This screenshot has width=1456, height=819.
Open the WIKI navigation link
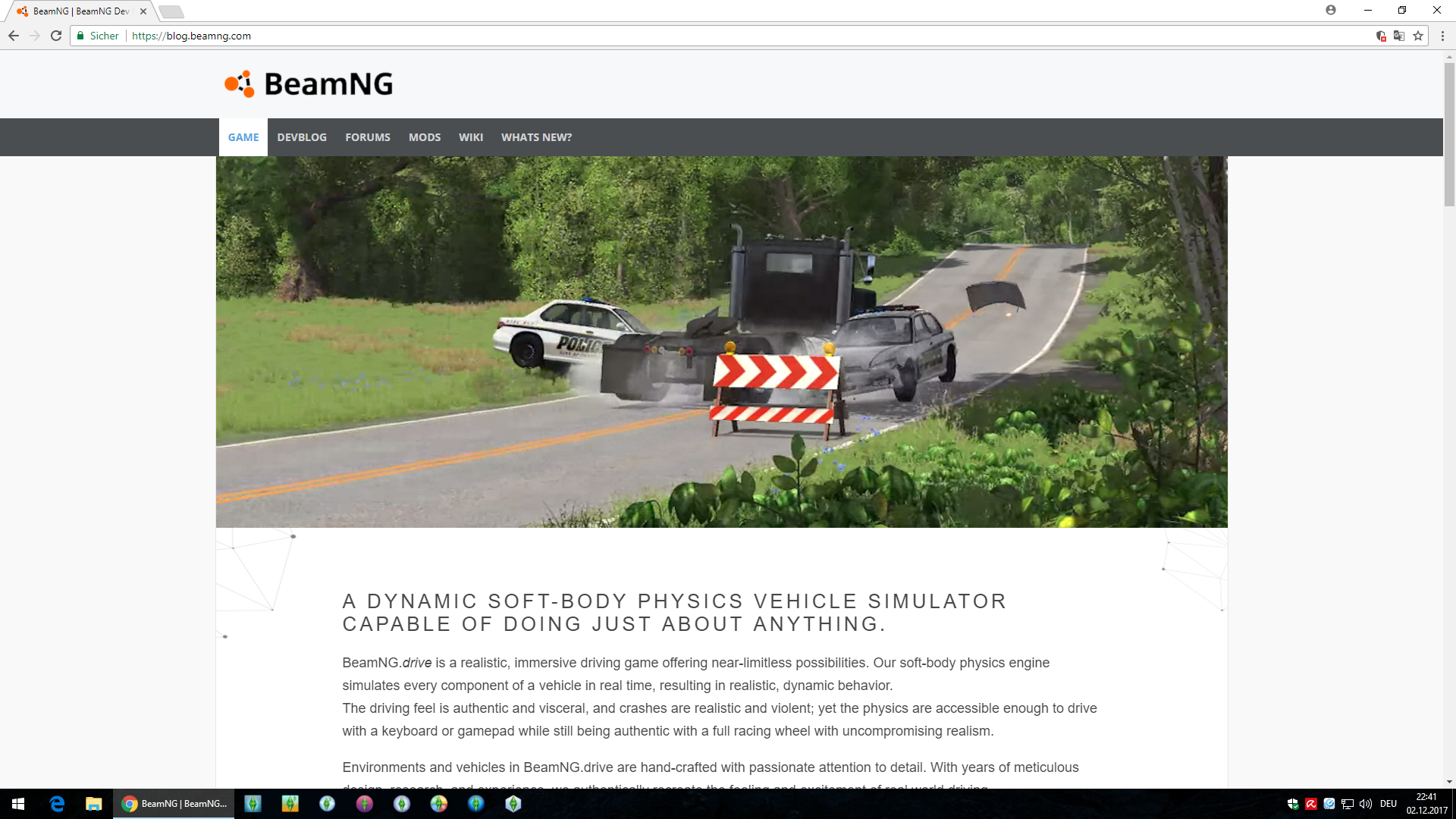[x=471, y=137]
